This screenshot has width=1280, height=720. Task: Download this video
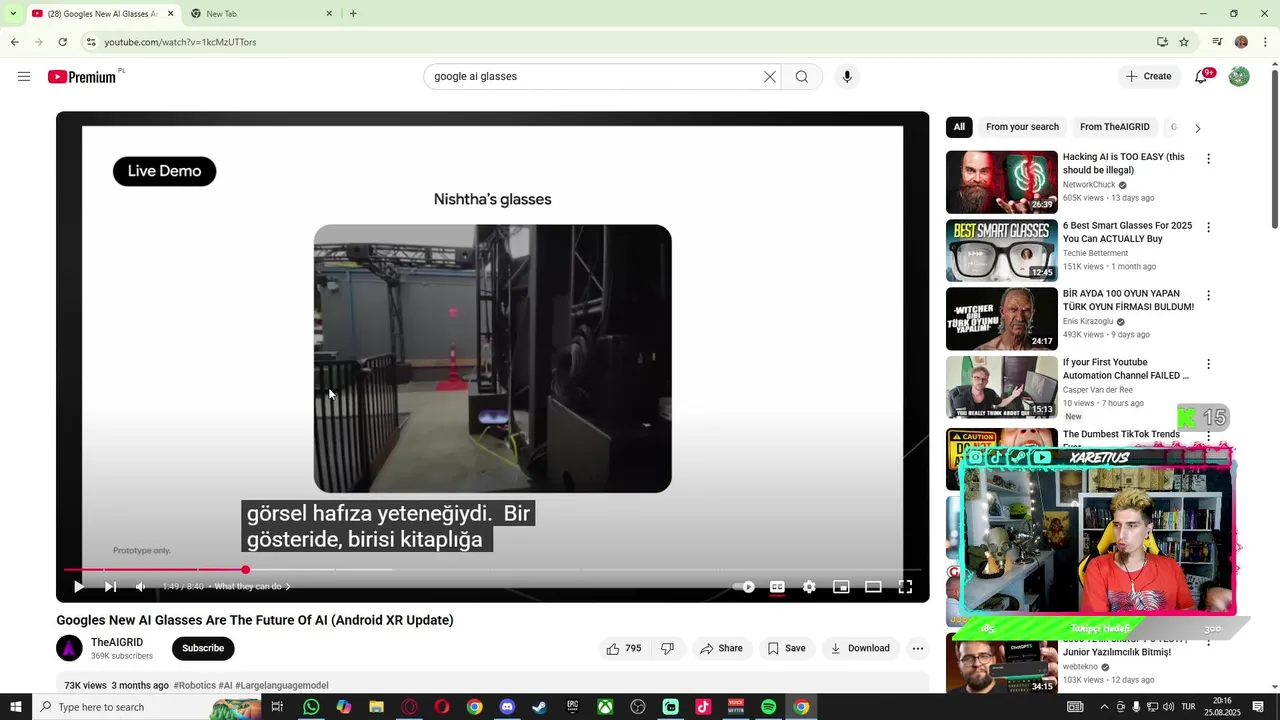click(860, 648)
